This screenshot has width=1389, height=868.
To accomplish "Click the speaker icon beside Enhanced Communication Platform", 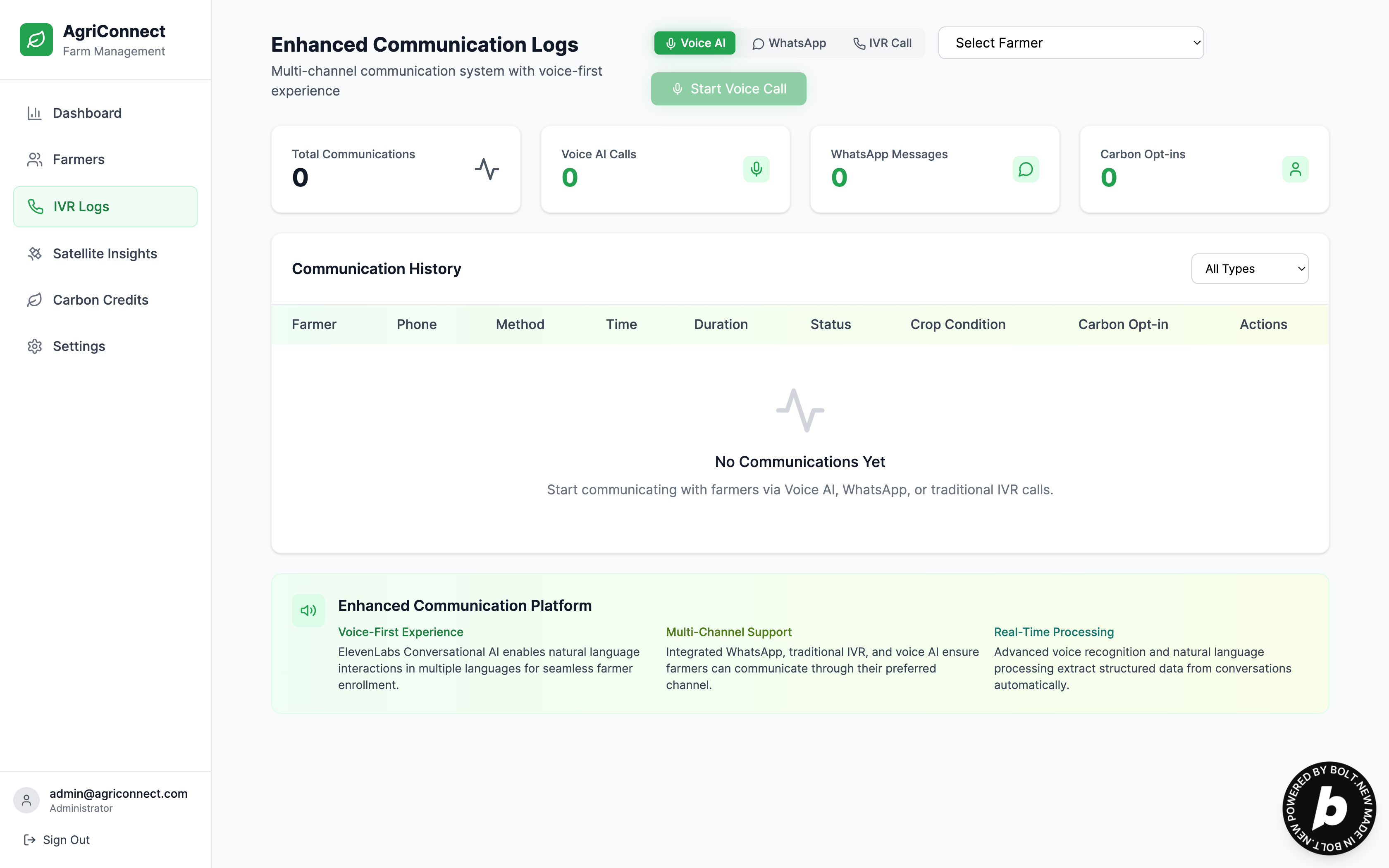I will point(308,610).
